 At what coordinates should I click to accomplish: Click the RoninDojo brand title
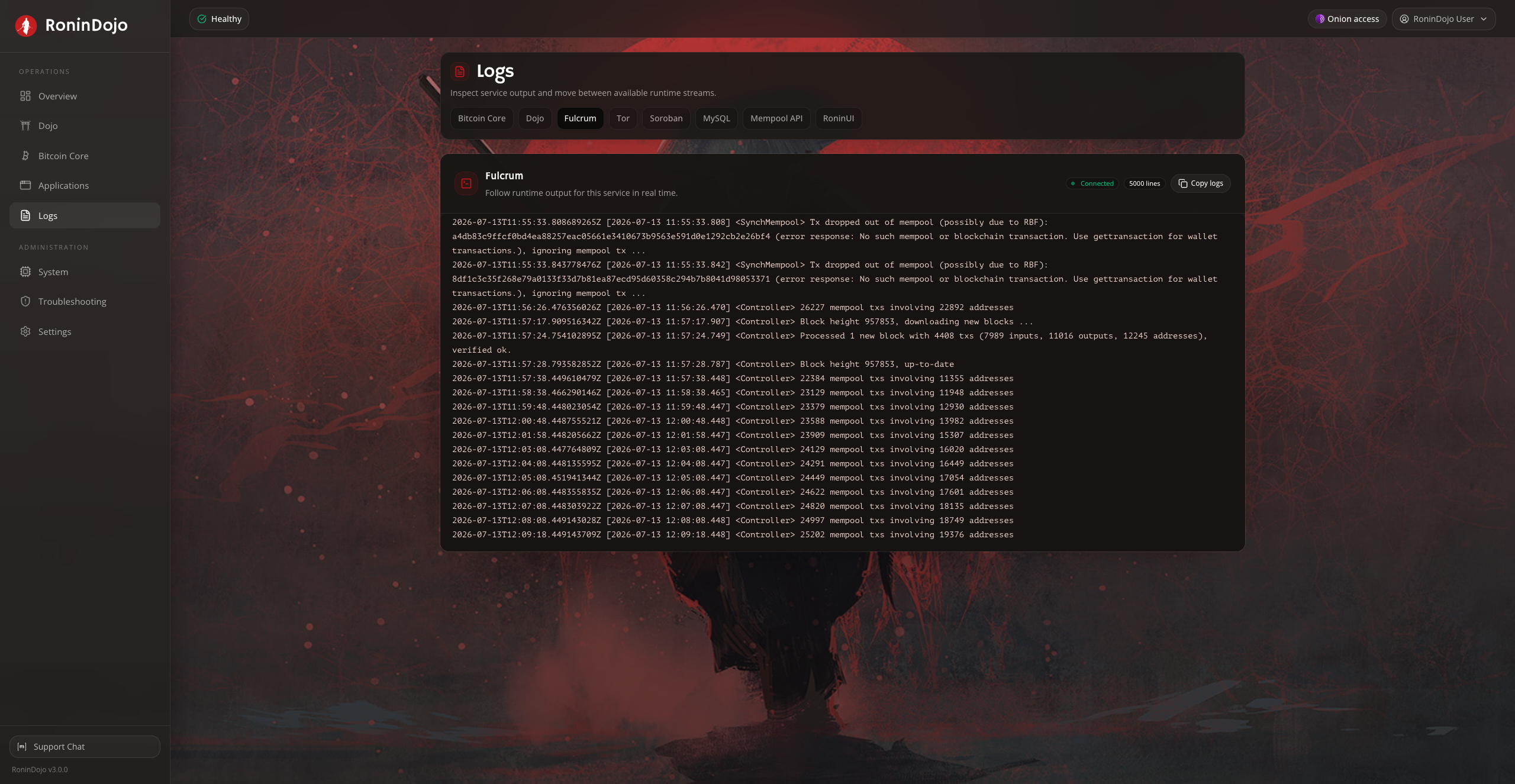86,25
